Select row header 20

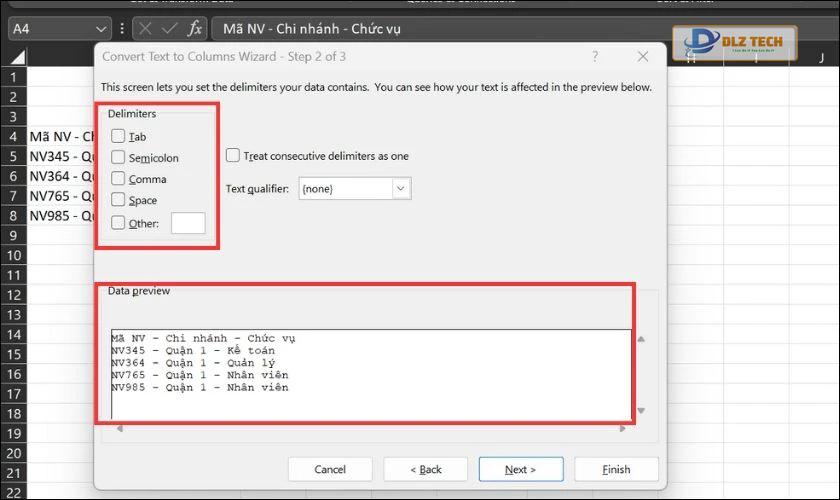[13, 454]
